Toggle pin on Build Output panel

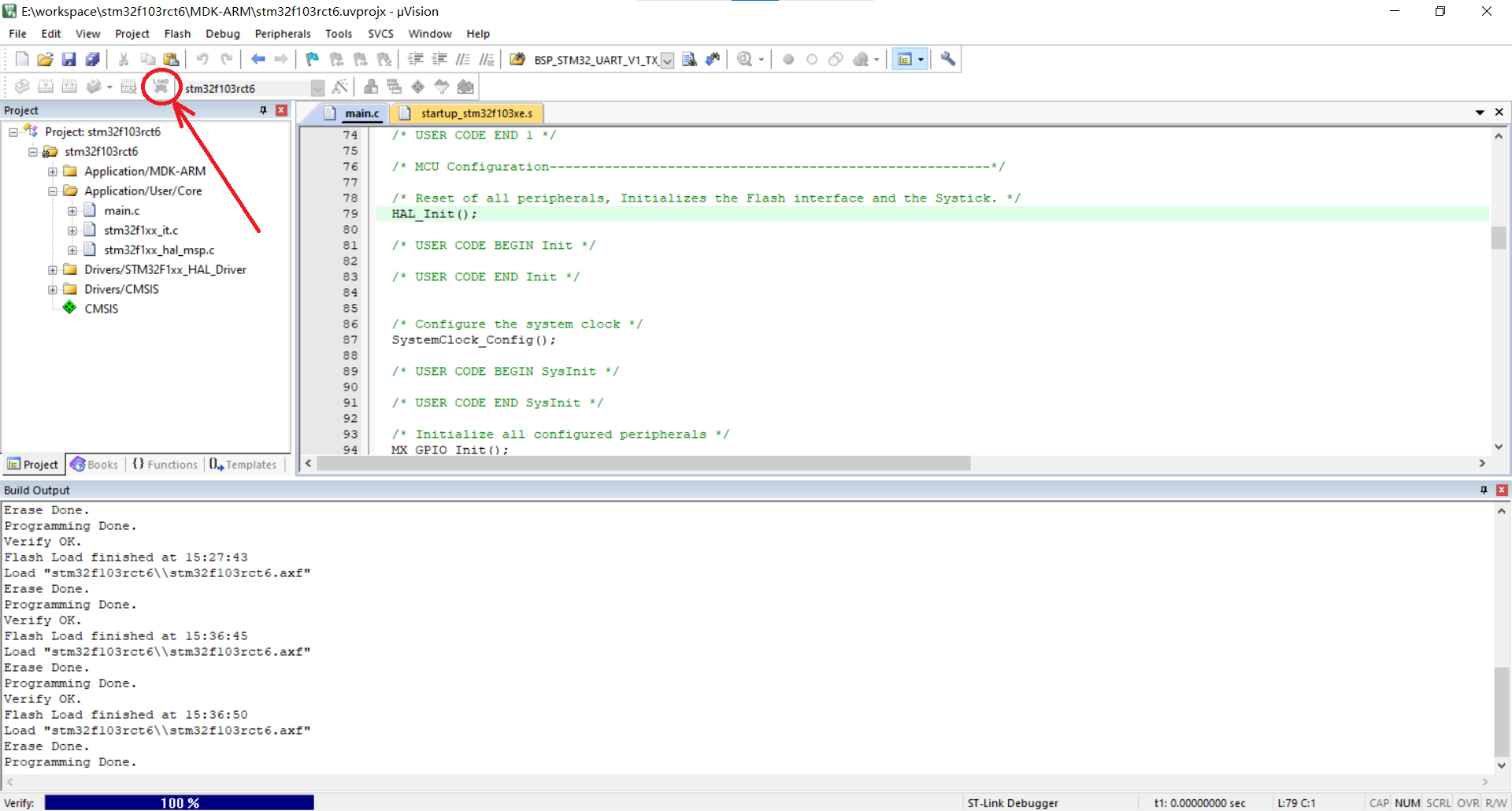pos(1484,490)
